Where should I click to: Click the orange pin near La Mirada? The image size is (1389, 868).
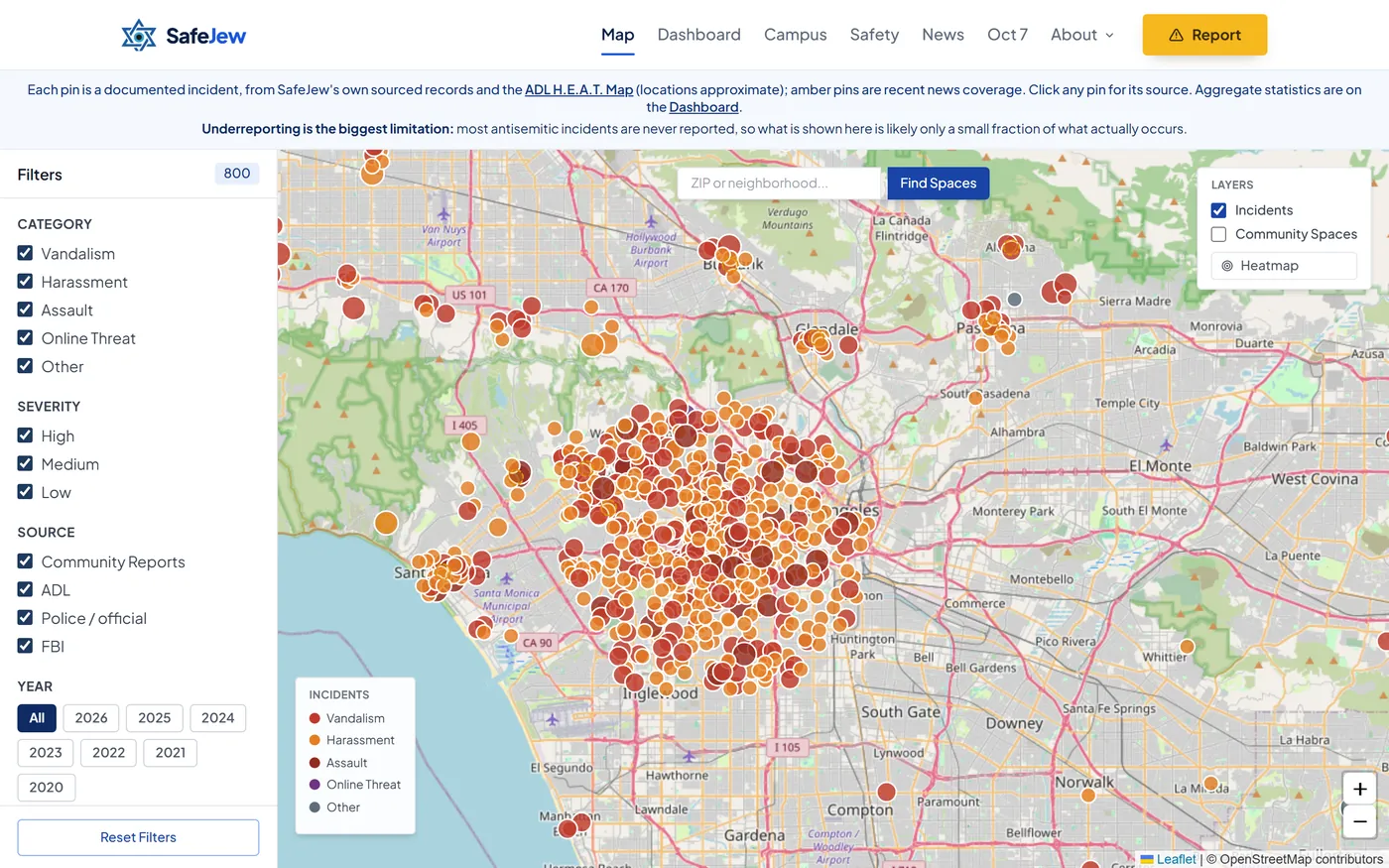click(1210, 784)
